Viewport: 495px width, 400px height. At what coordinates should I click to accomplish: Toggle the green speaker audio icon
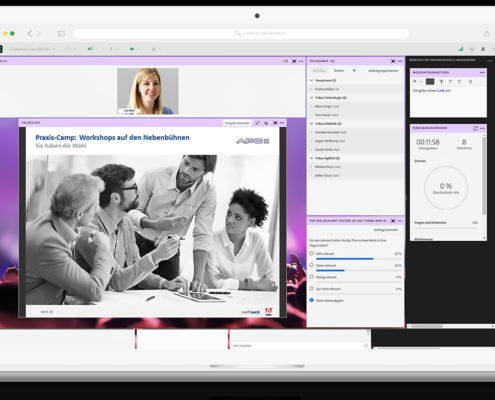pos(90,49)
